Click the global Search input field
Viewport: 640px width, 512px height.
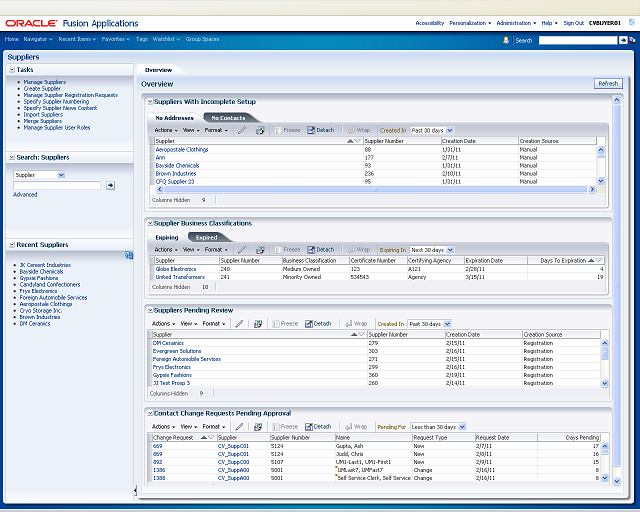(x=578, y=40)
